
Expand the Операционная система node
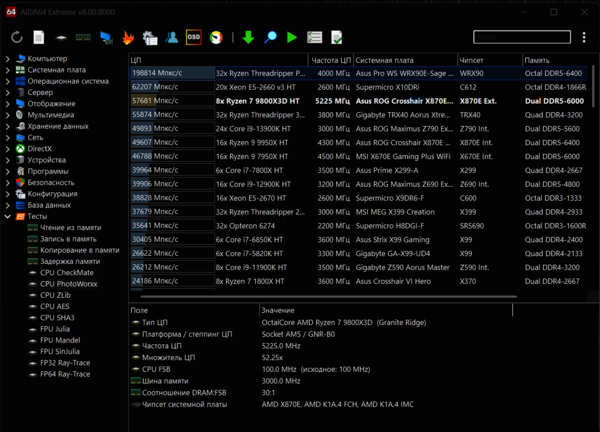point(8,82)
